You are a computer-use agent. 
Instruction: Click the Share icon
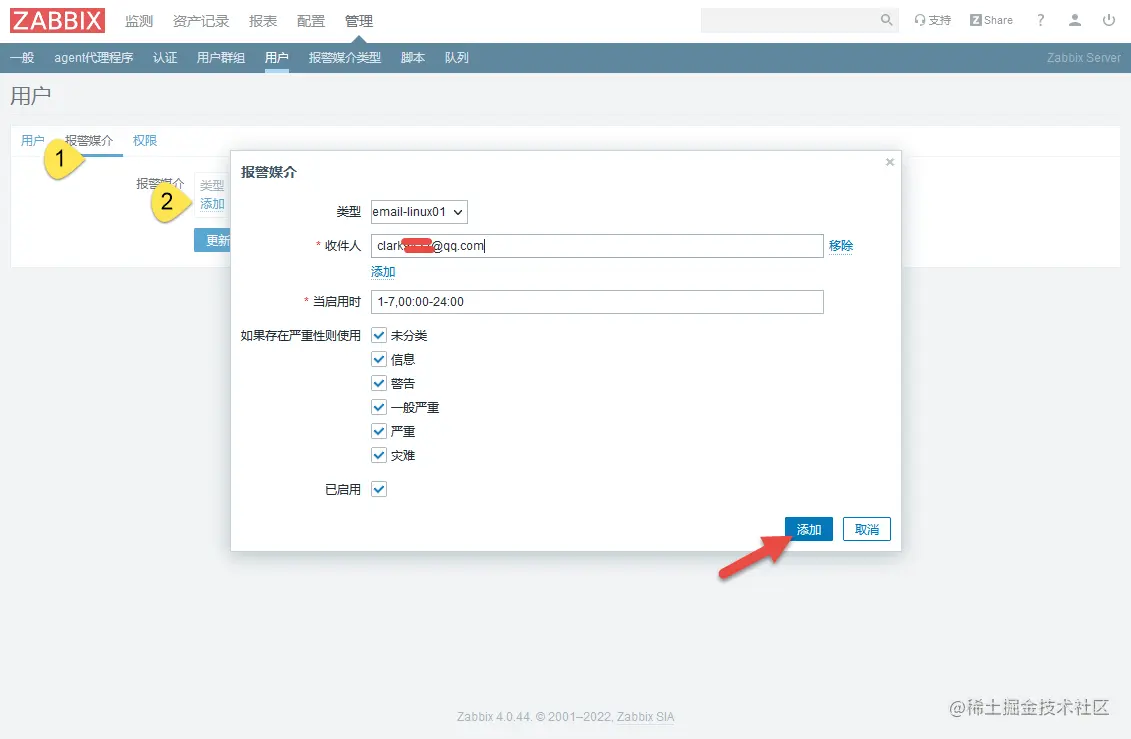point(990,20)
